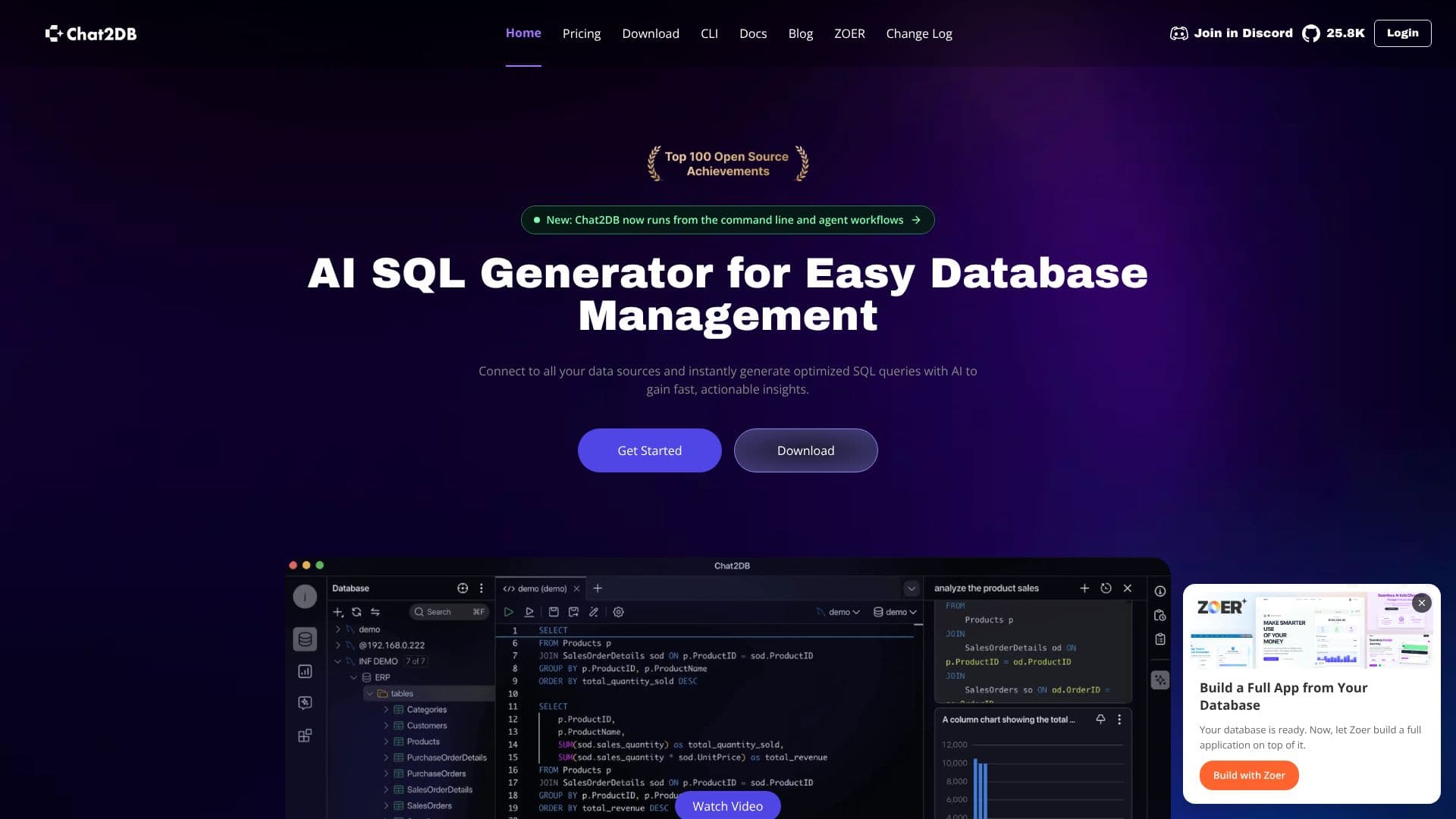Click the Search field in Database panel

449,612
